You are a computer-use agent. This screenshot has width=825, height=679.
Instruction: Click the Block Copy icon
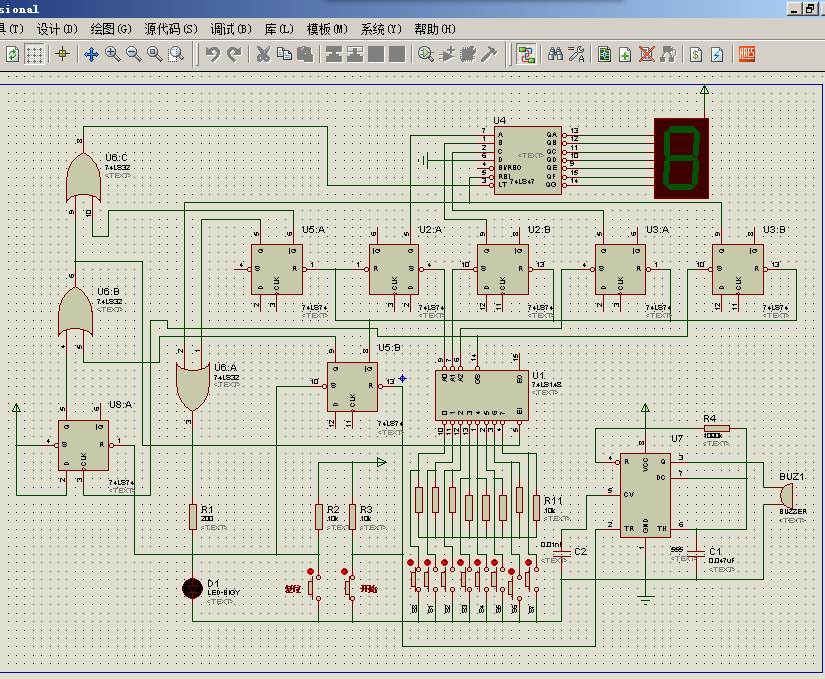click(x=334, y=54)
